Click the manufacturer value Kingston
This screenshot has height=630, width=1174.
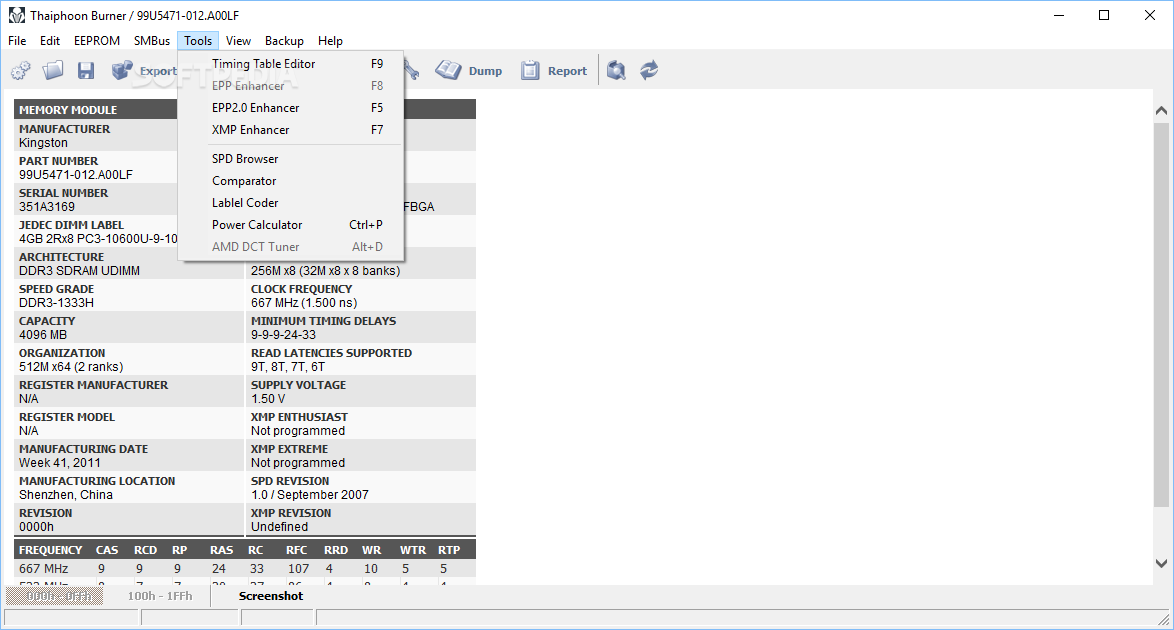(43, 142)
